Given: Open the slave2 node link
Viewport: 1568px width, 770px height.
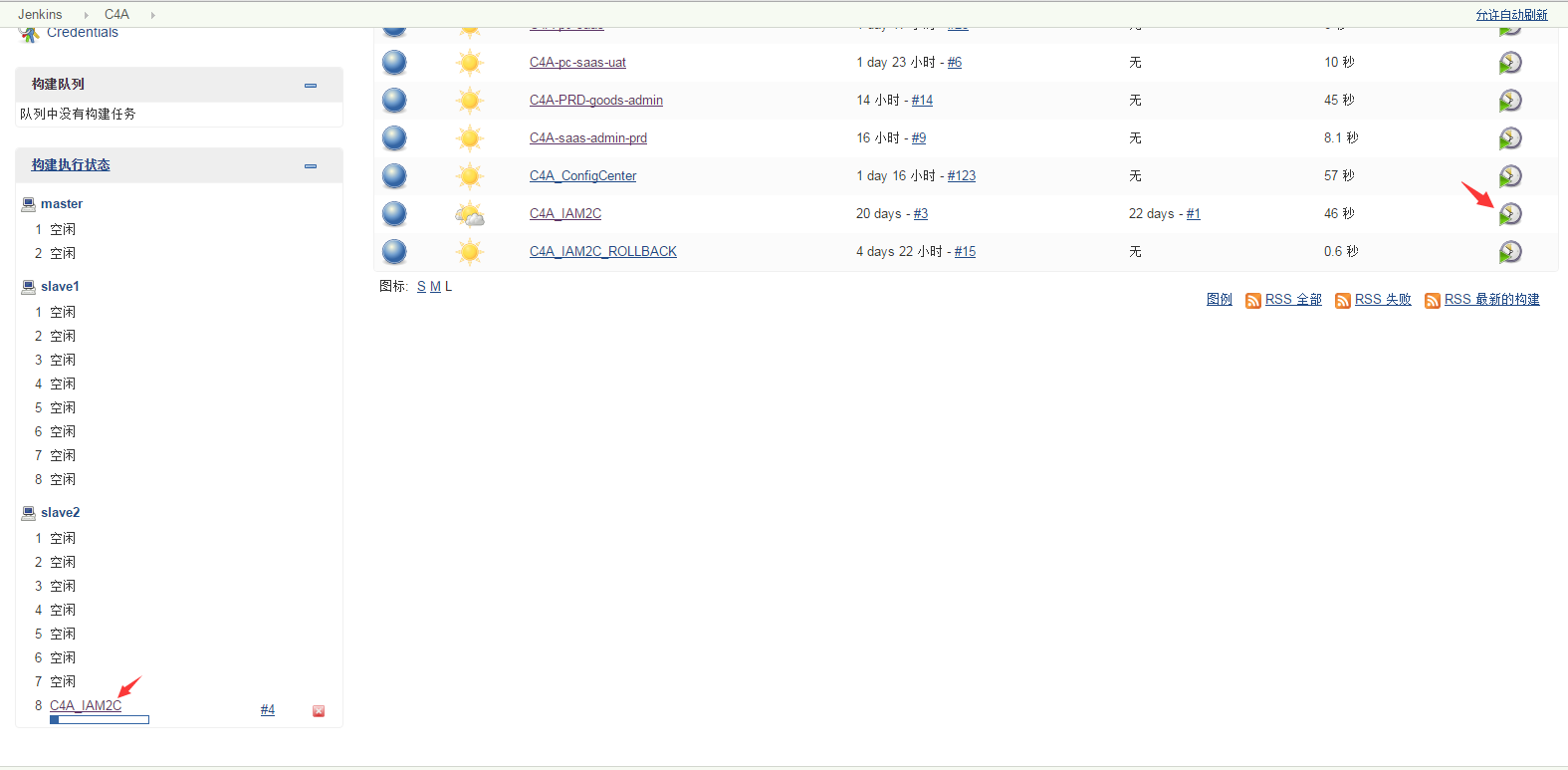Looking at the screenshot, I should pos(60,513).
